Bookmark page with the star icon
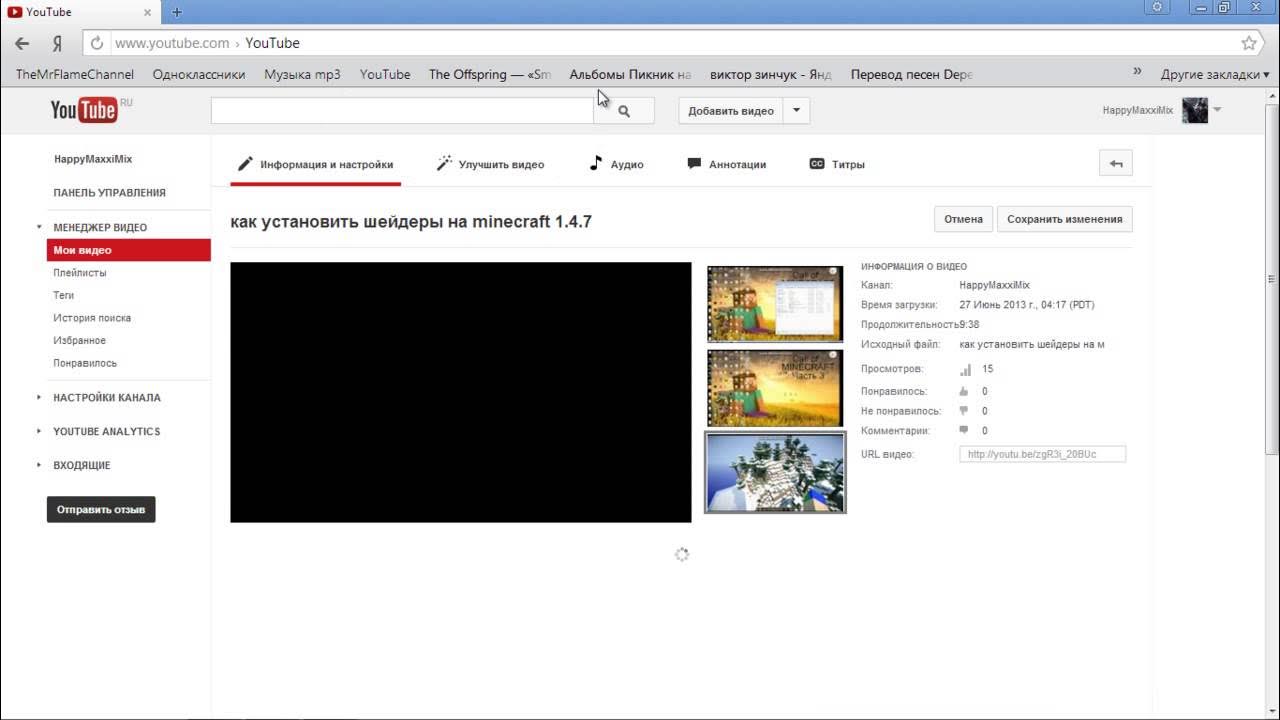Image resolution: width=1280 pixels, height=720 pixels. pyautogui.click(x=1249, y=43)
